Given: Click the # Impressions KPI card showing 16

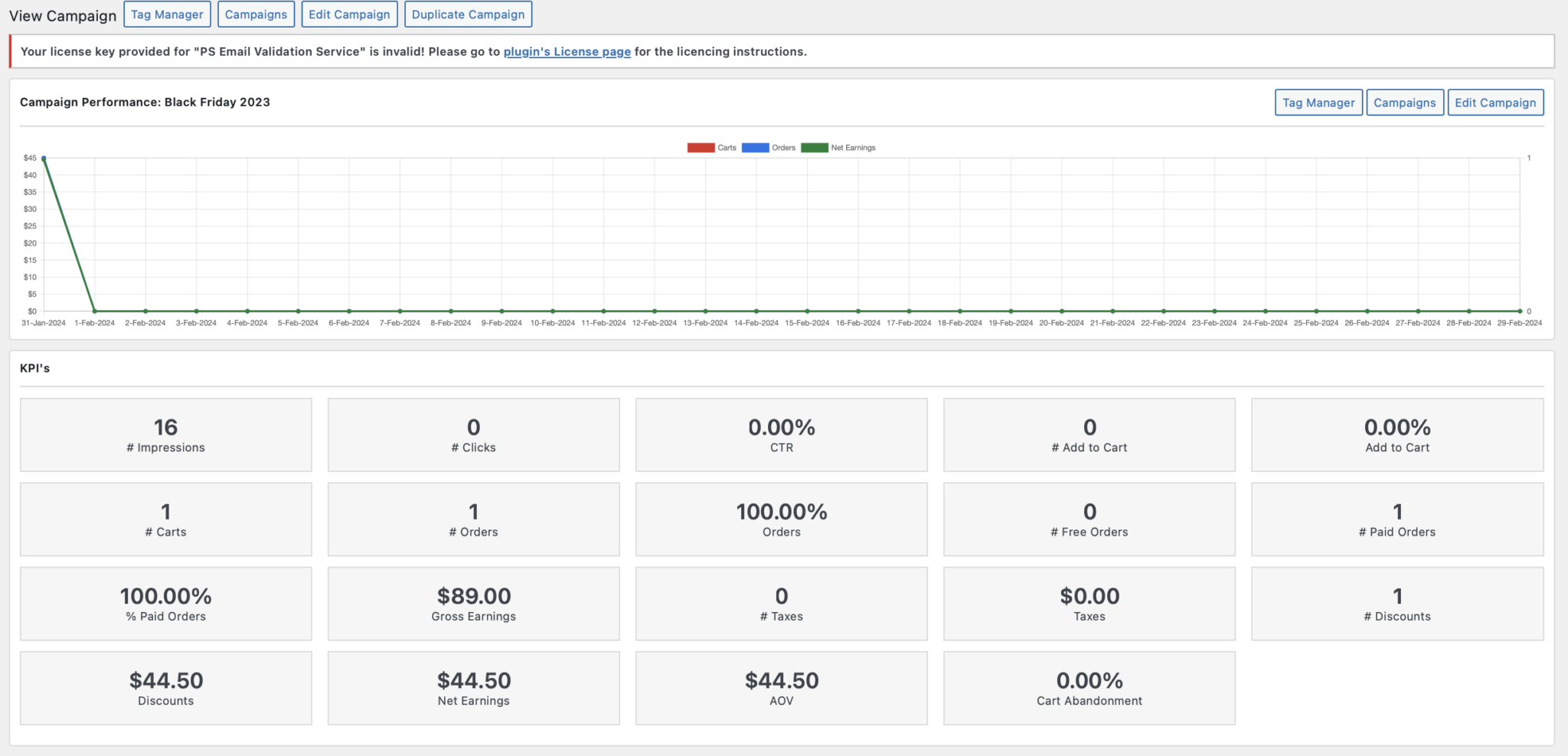Looking at the screenshot, I should coord(165,435).
